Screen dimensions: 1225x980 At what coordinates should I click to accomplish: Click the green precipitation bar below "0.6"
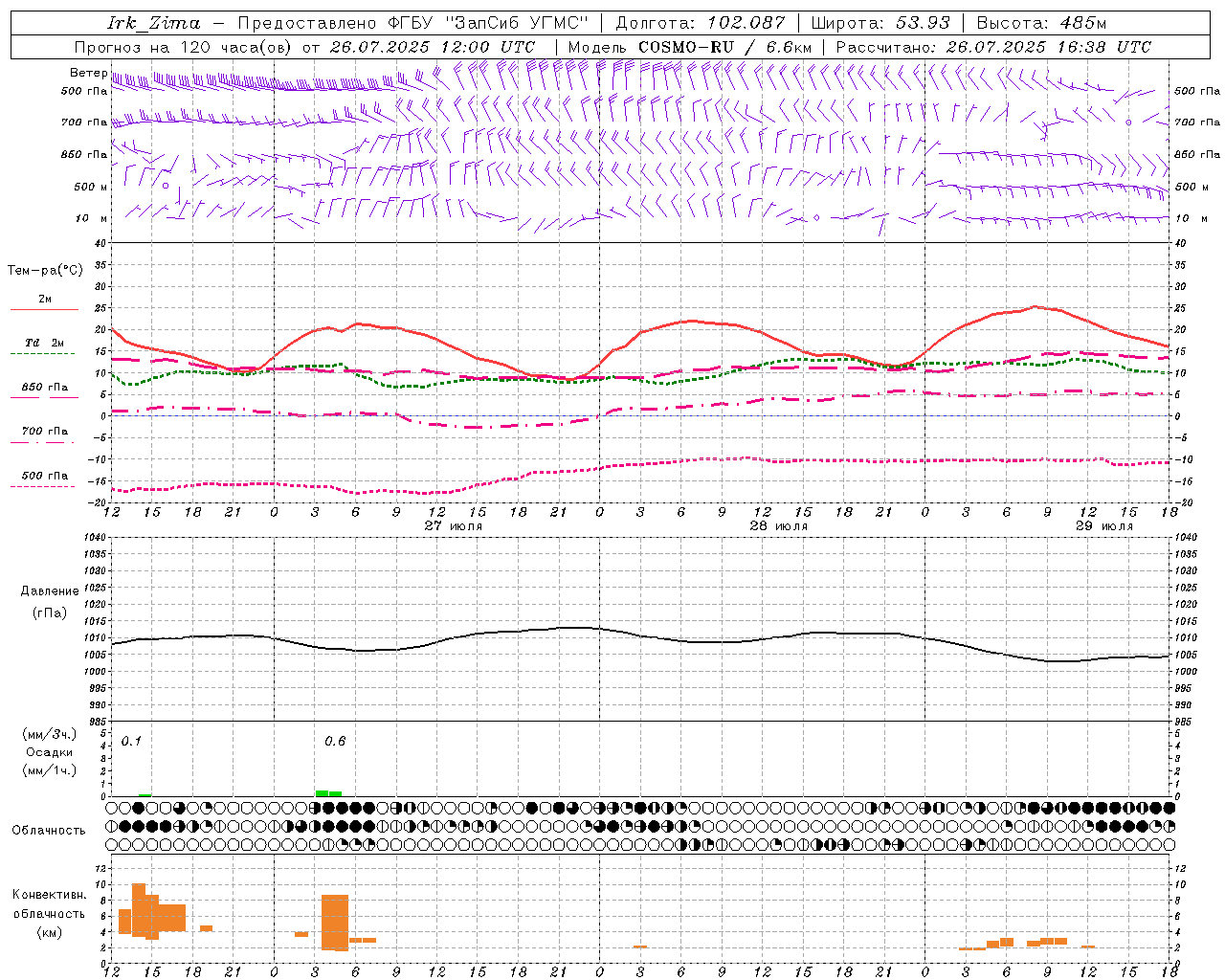328,792
